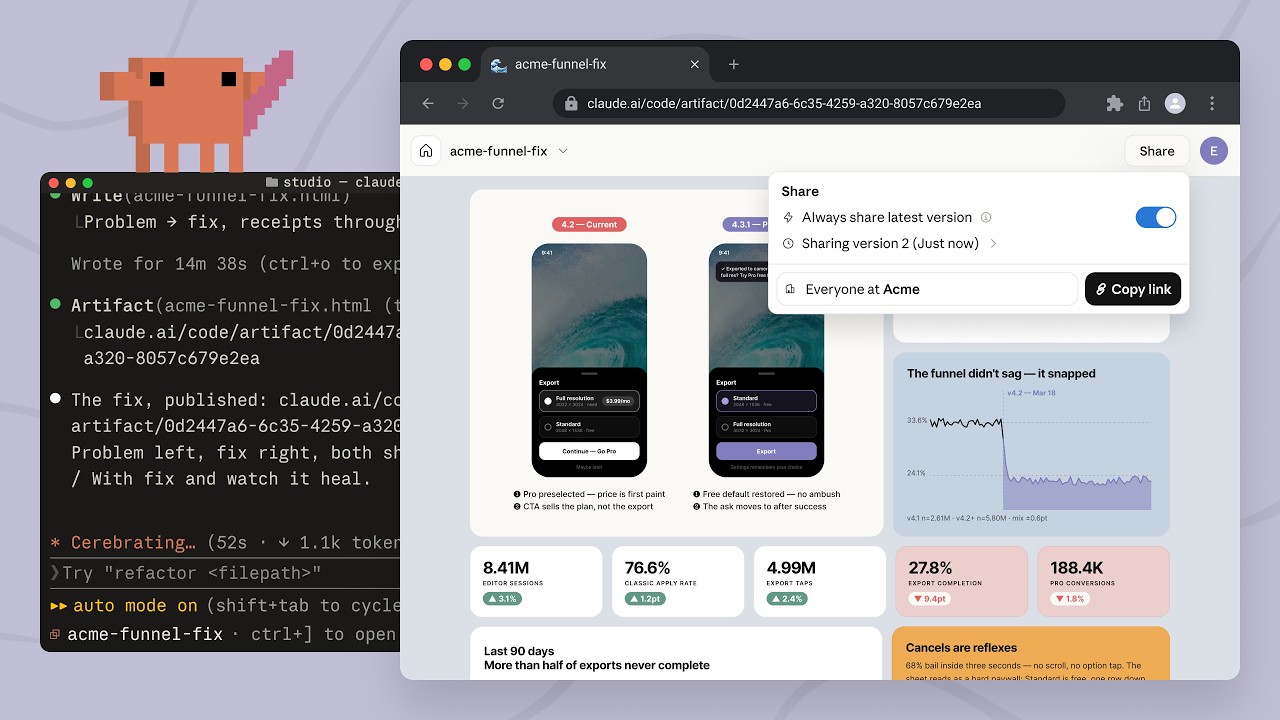Open the Chrome profile icon
Image resolution: width=1280 pixels, height=720 pixels.
click(x=1175, y=103)
